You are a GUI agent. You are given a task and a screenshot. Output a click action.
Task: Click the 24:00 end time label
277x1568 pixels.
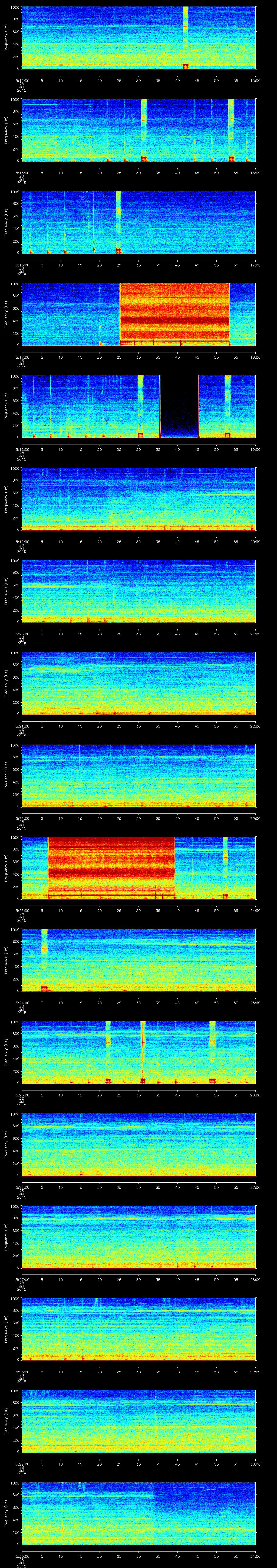[x=255, y=910]
